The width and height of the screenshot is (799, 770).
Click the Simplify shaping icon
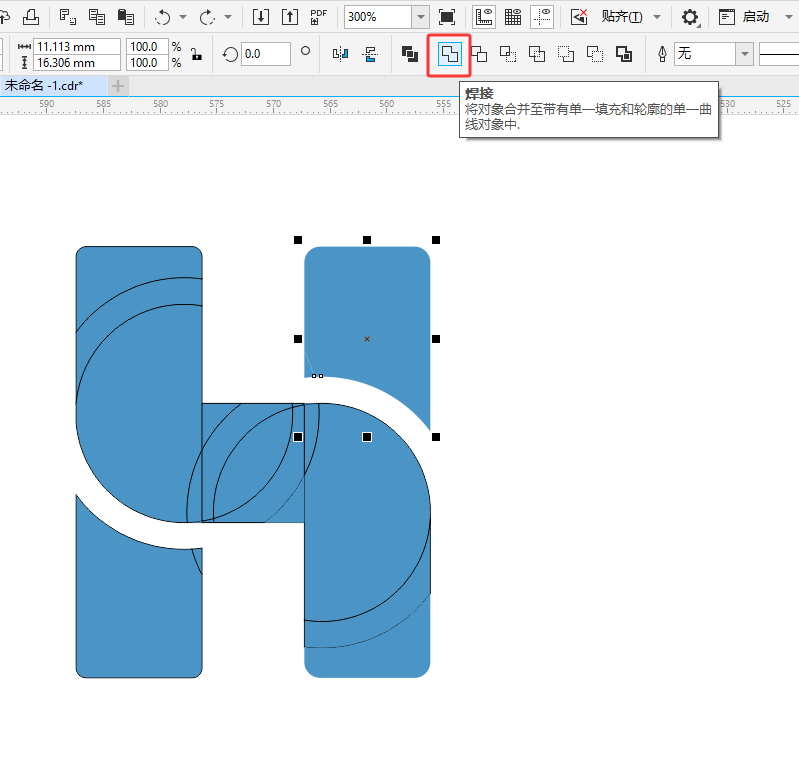[x=537, y=54]
